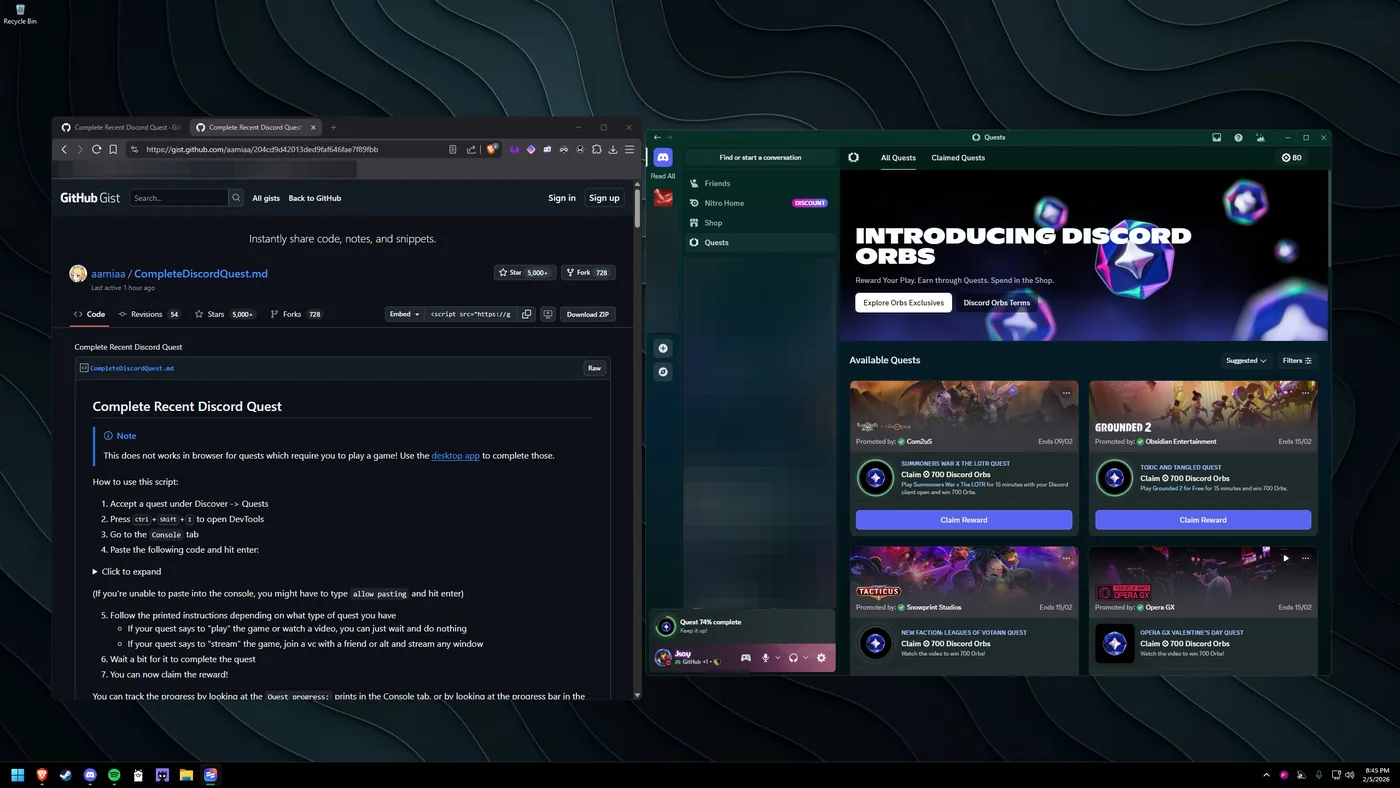Click the browser address bar URL

click(262, 149)
